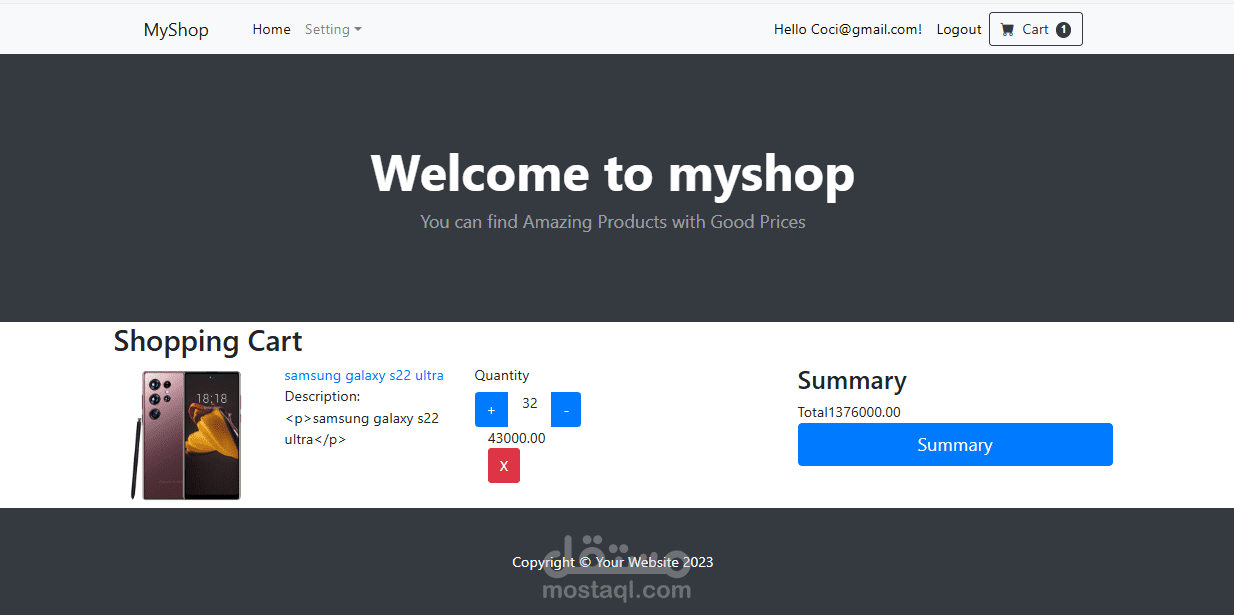The height and width of the screenshot is (615, 1234).
Task: Click the Total 1376000.00 amount text
Action: [x=849, y=412]
